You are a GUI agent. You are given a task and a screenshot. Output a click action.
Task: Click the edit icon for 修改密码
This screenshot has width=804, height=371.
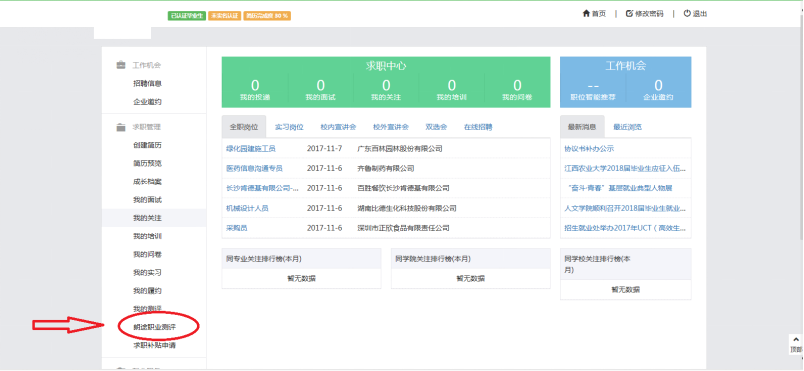629,14
